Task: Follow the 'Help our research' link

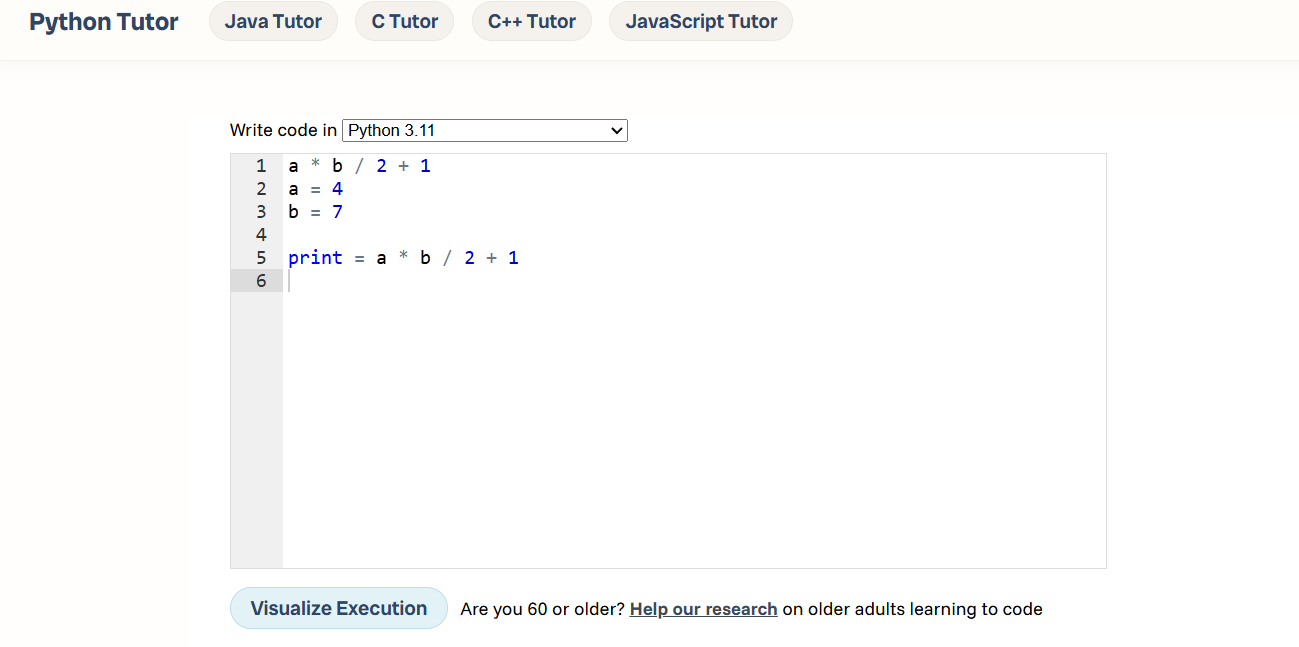Action: pos(703,609)
